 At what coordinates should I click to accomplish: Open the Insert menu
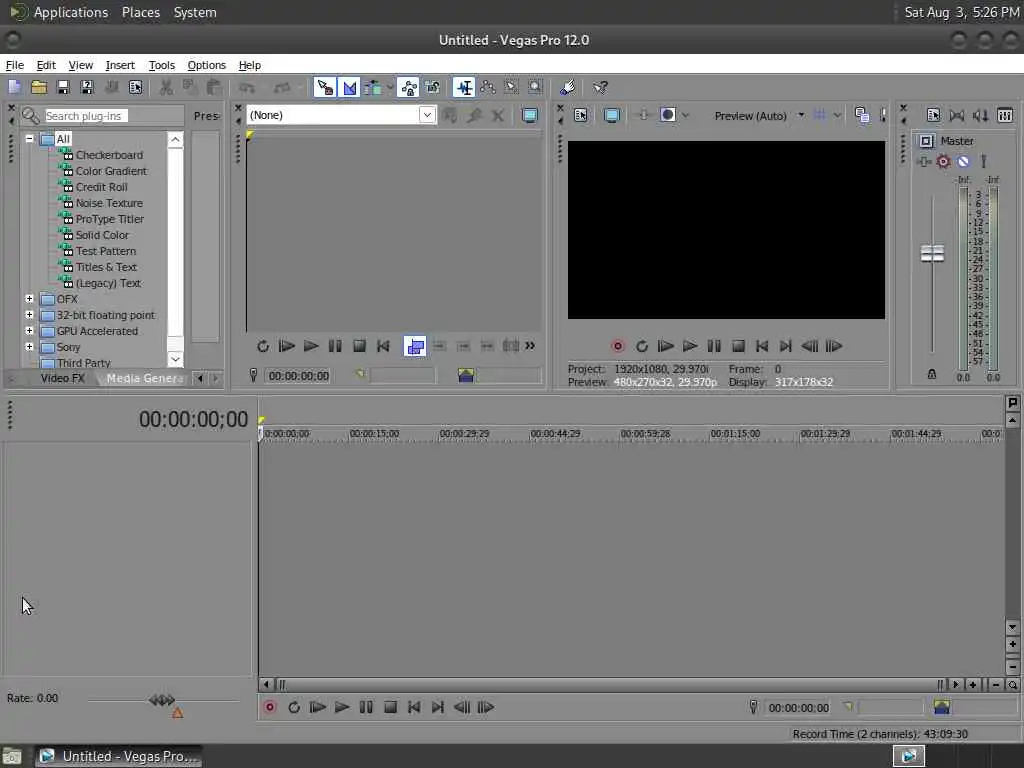pyautogui.click(x=120, y=65)
